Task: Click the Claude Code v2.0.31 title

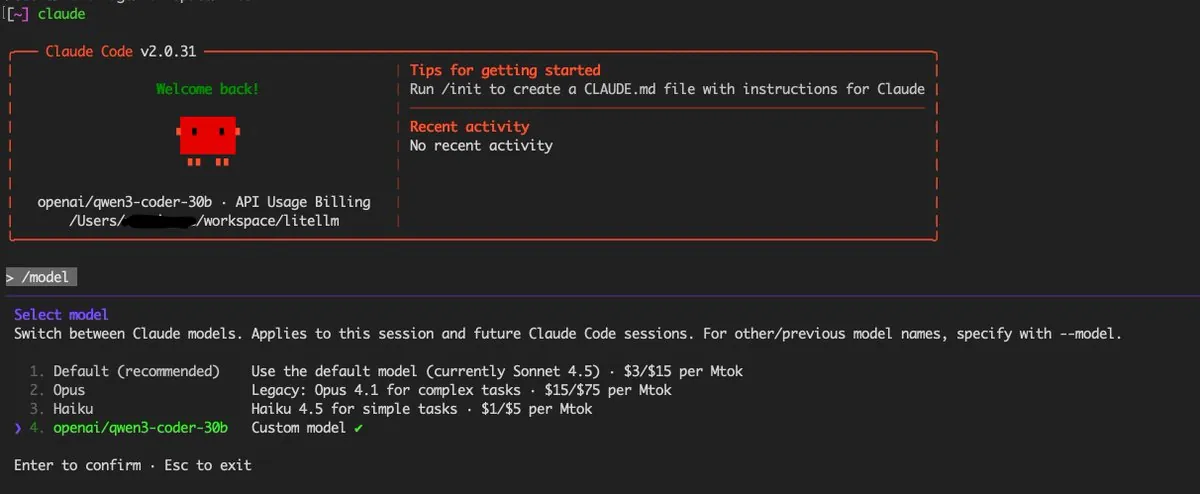Action: click(x=124, y=51)
